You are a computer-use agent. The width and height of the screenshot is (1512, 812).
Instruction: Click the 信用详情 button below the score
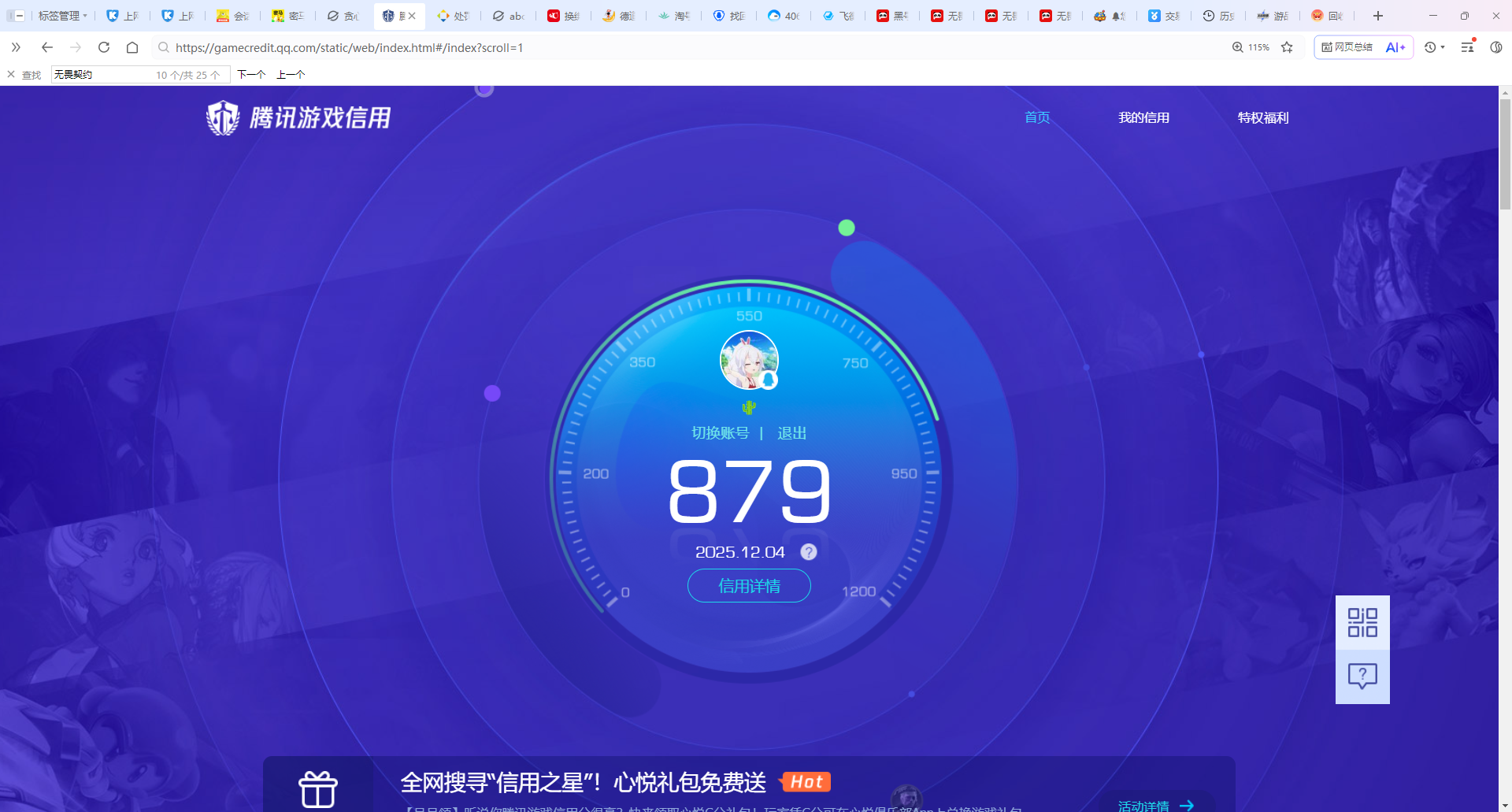coord(749,586)
